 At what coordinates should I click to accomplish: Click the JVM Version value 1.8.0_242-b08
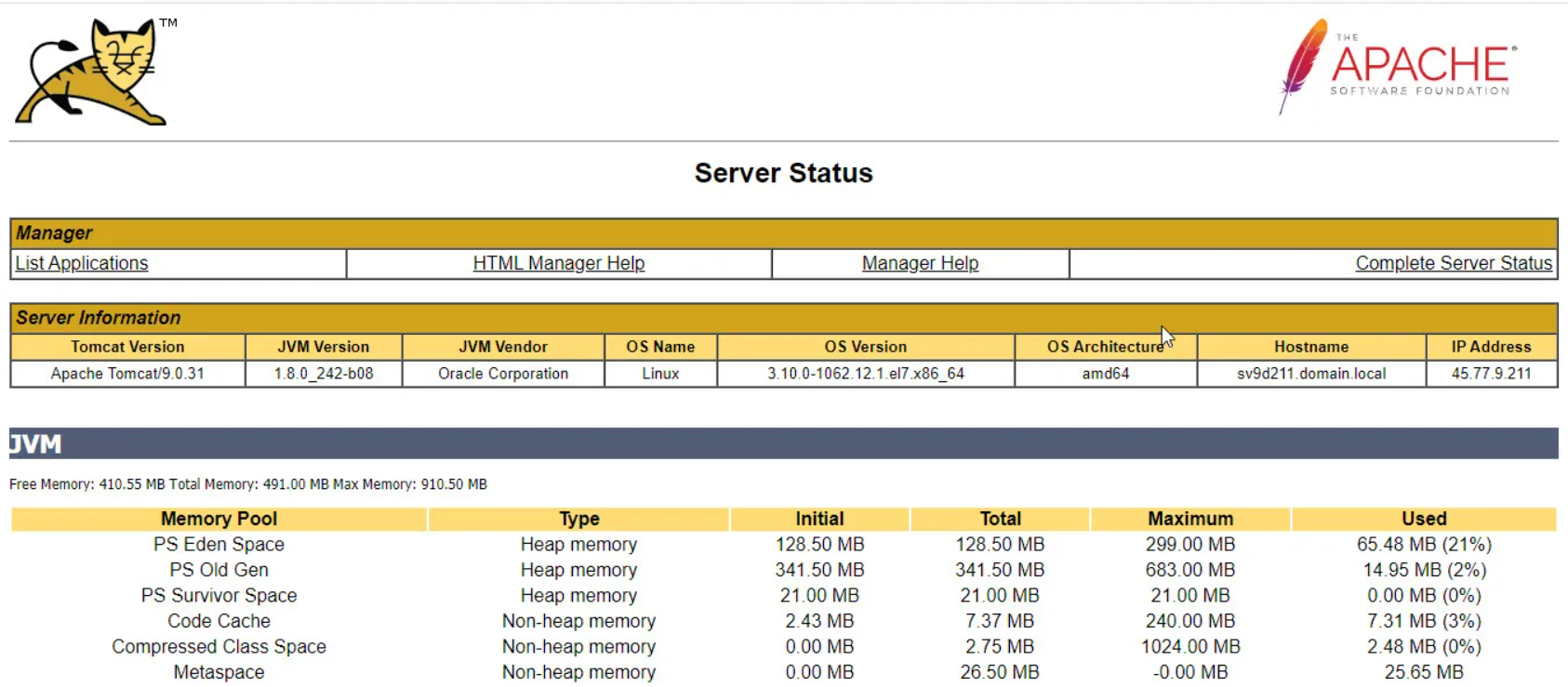click(x=323, y=374)
